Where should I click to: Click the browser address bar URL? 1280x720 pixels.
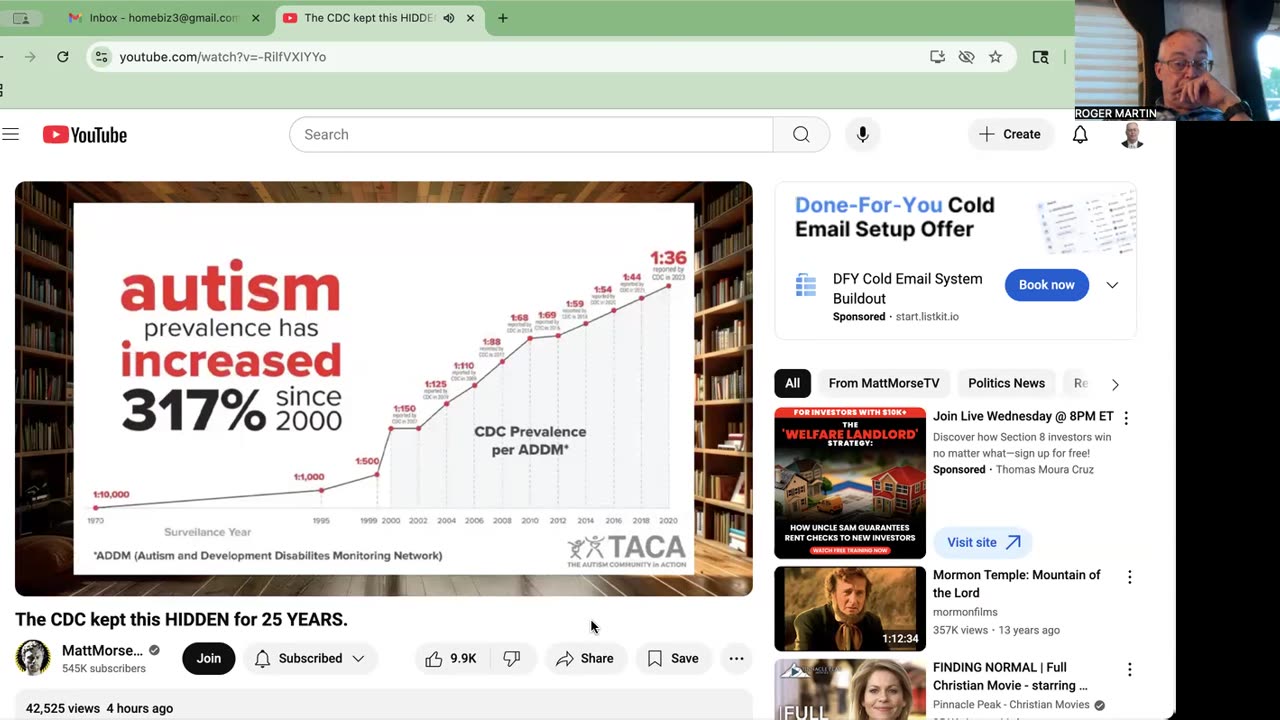pos(223,57)
